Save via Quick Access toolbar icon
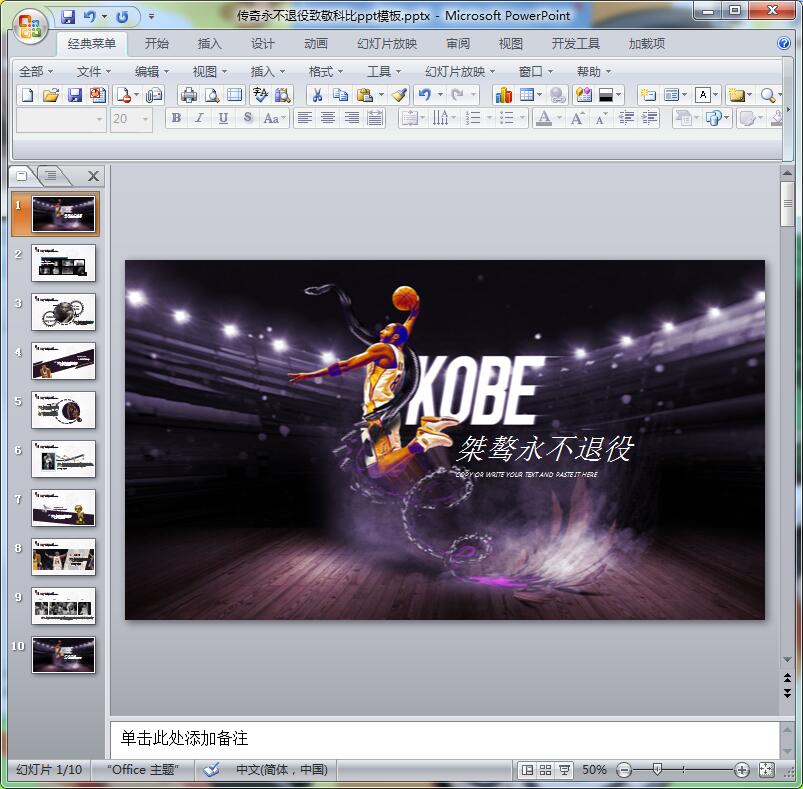The image size is (803, 789). click(68, 17)
